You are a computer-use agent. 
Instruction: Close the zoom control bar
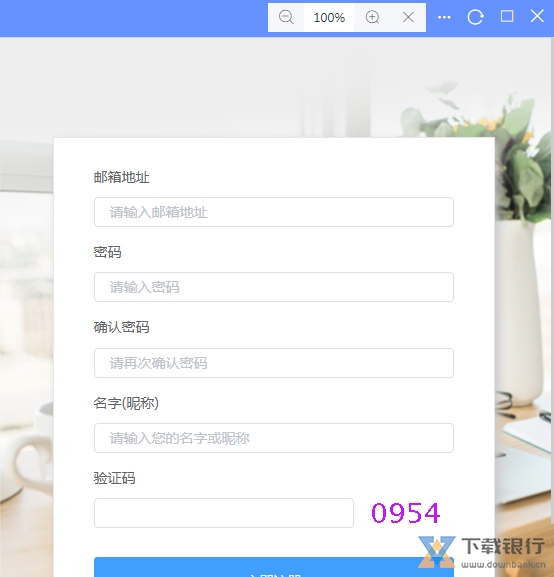pos(408,17)
